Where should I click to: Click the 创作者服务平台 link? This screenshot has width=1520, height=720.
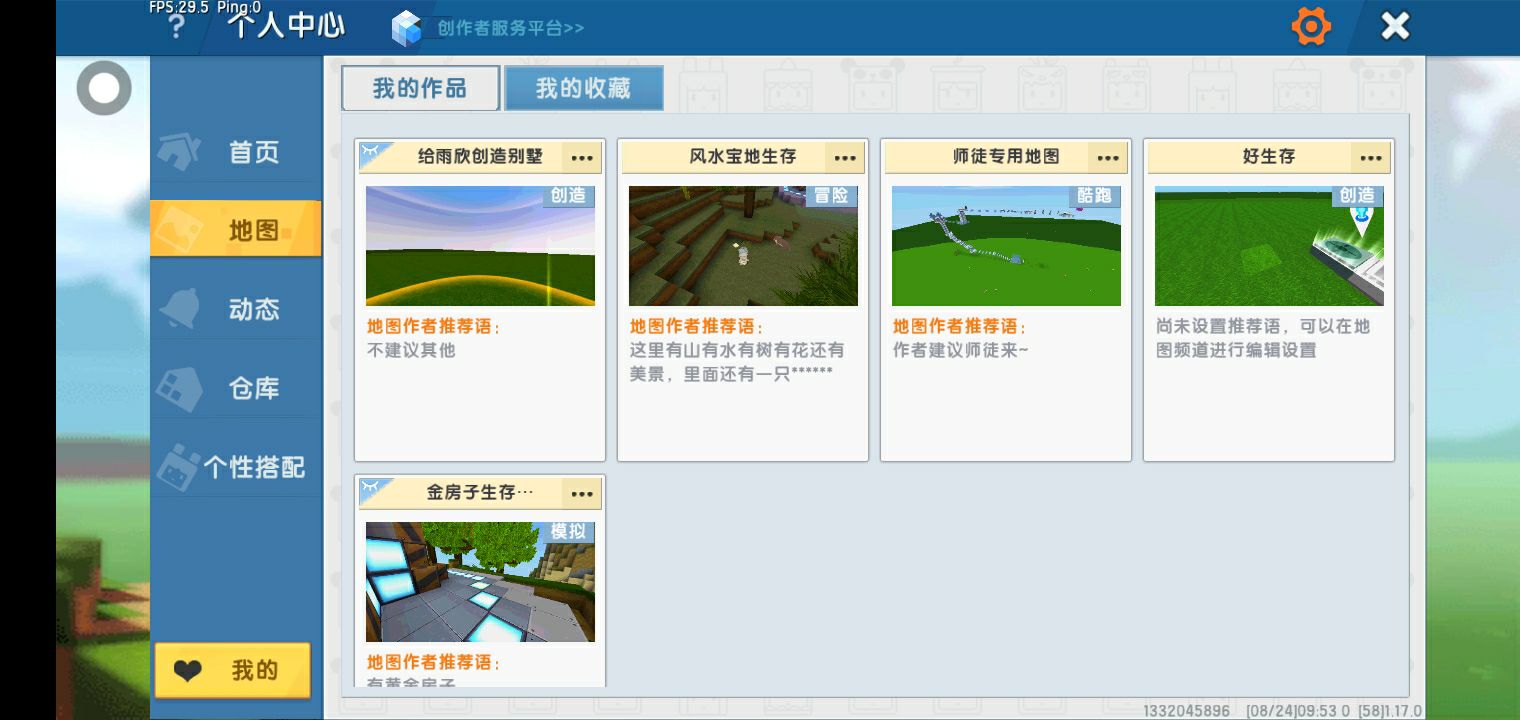click(x=510, y=28)
